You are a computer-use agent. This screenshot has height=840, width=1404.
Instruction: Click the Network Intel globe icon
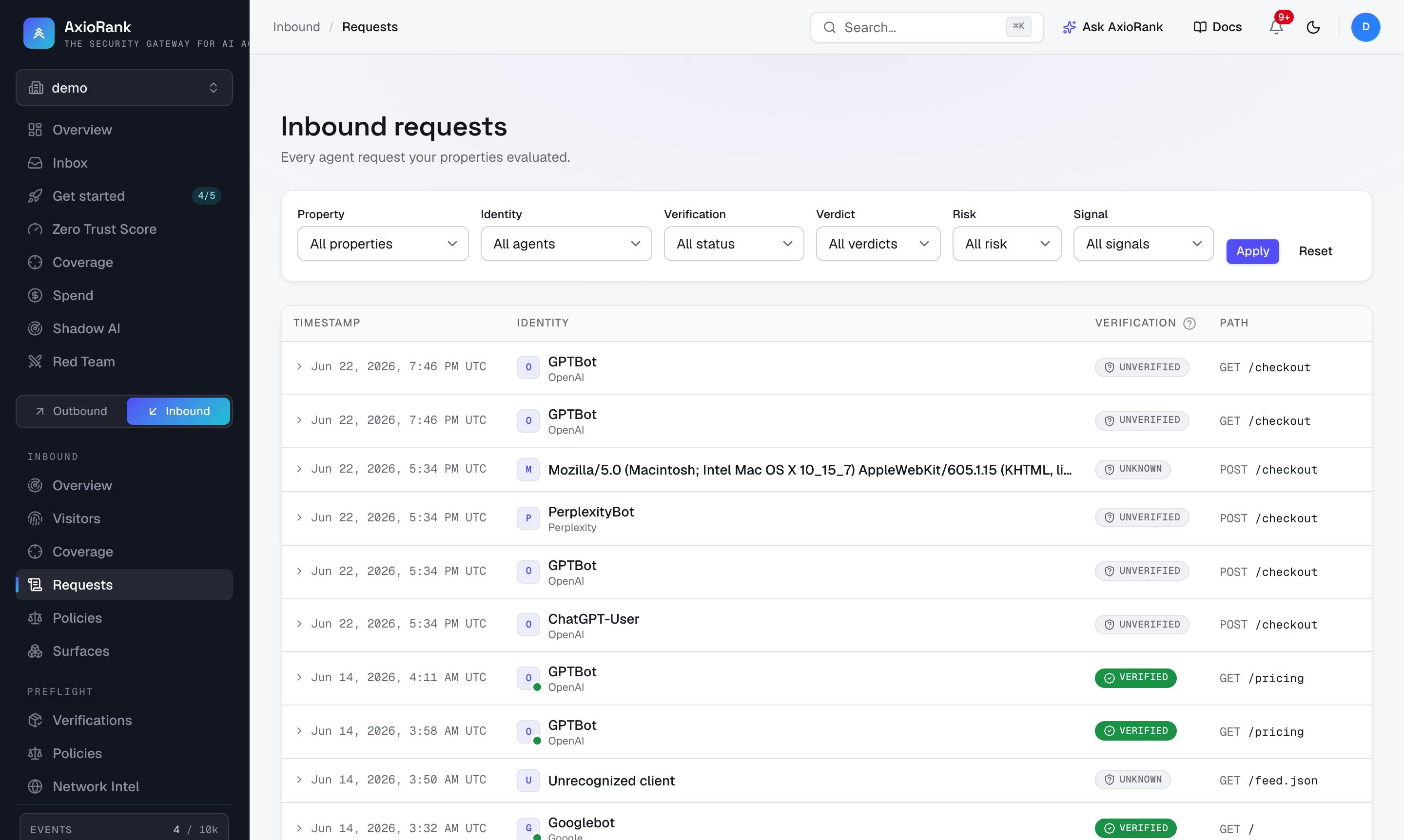click(35, 786)
